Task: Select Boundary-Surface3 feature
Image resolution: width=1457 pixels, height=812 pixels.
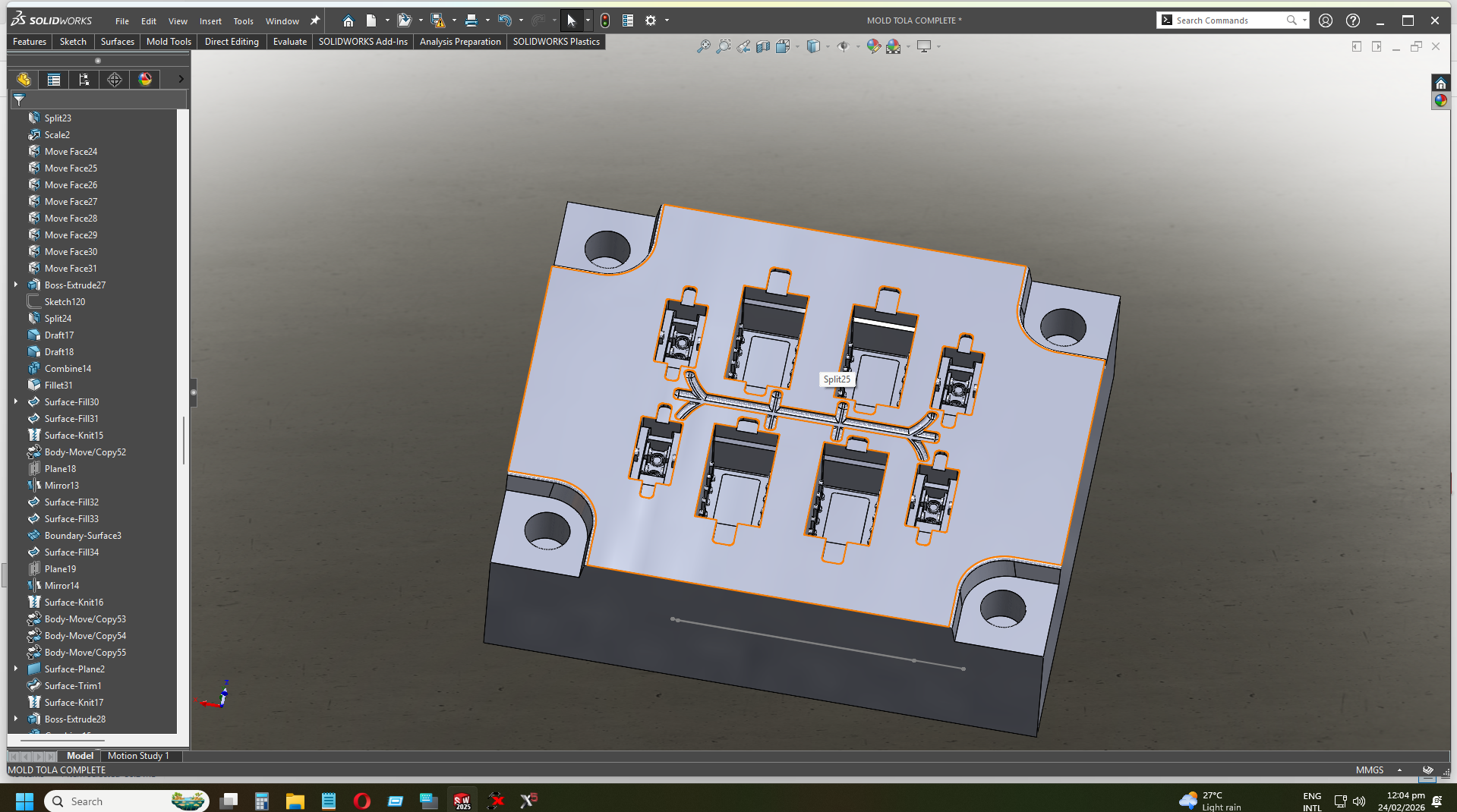Action: 83,535
